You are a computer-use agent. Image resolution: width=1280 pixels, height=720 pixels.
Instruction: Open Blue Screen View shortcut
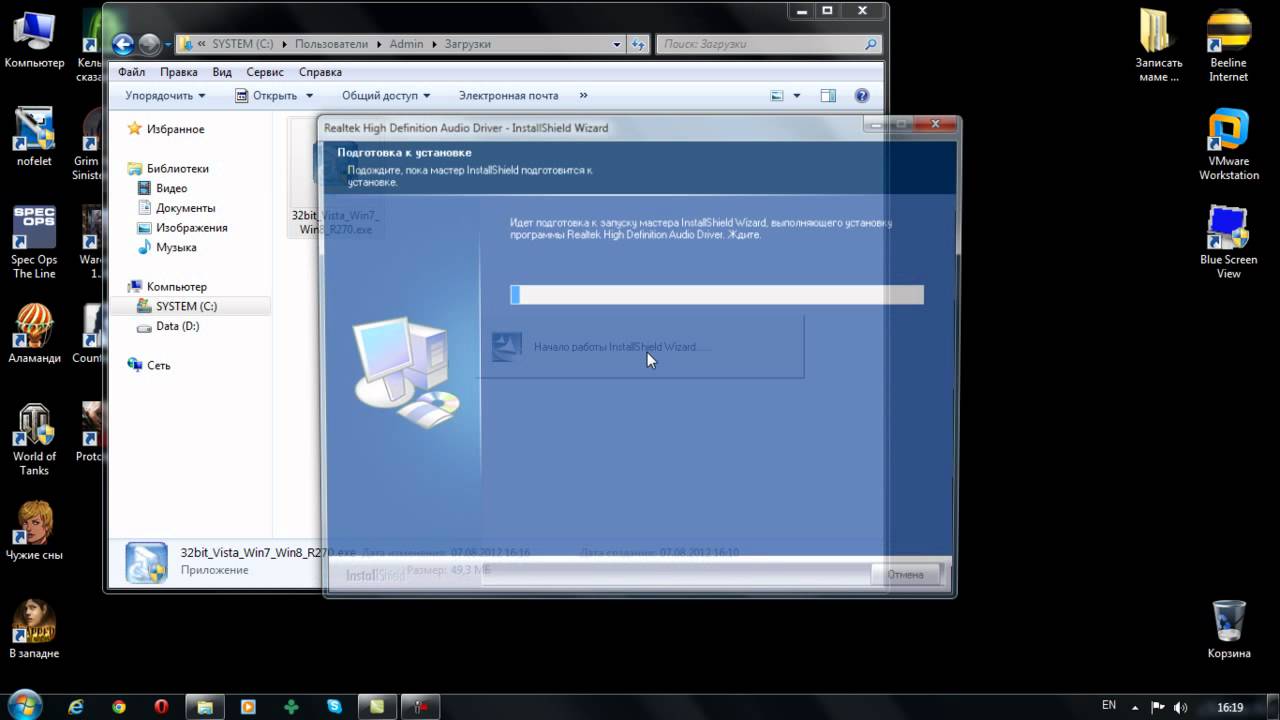1228,242
